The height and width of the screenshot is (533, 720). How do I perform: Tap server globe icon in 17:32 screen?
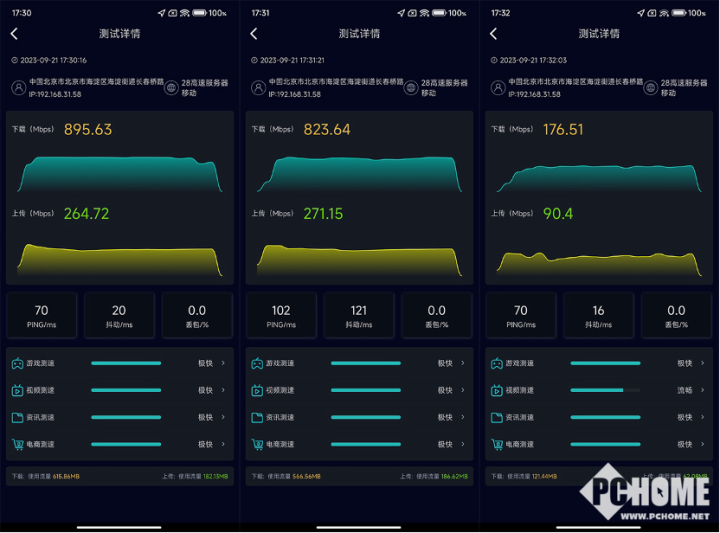coord(651,87)
